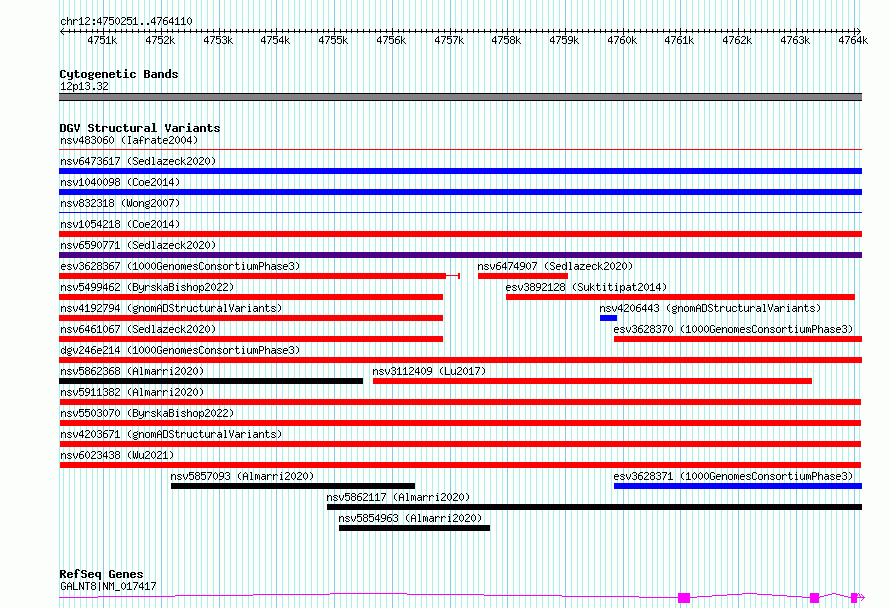Open gene GALNT8|NM_017417 label
The width and height of the screenshot is (890, 608).
point(108,586)
